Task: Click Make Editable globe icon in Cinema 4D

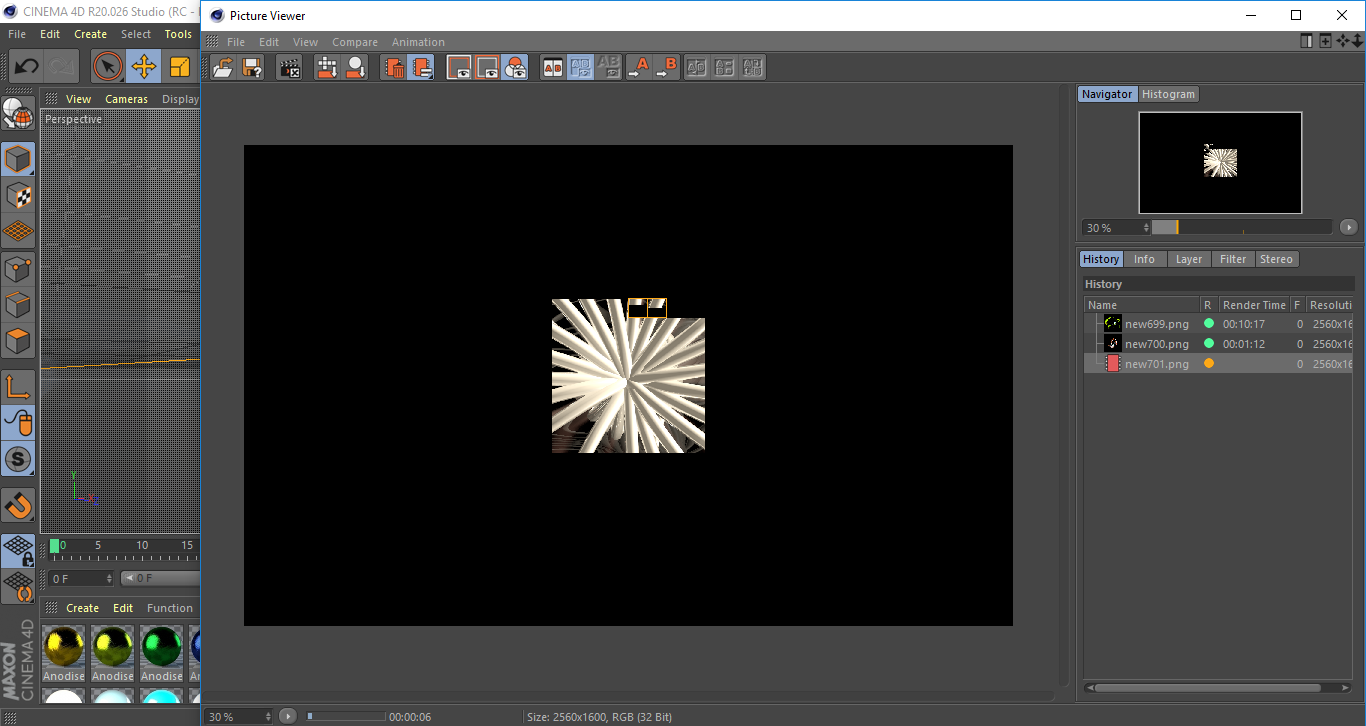Action: pyautogui.click(x=18, y=115)
